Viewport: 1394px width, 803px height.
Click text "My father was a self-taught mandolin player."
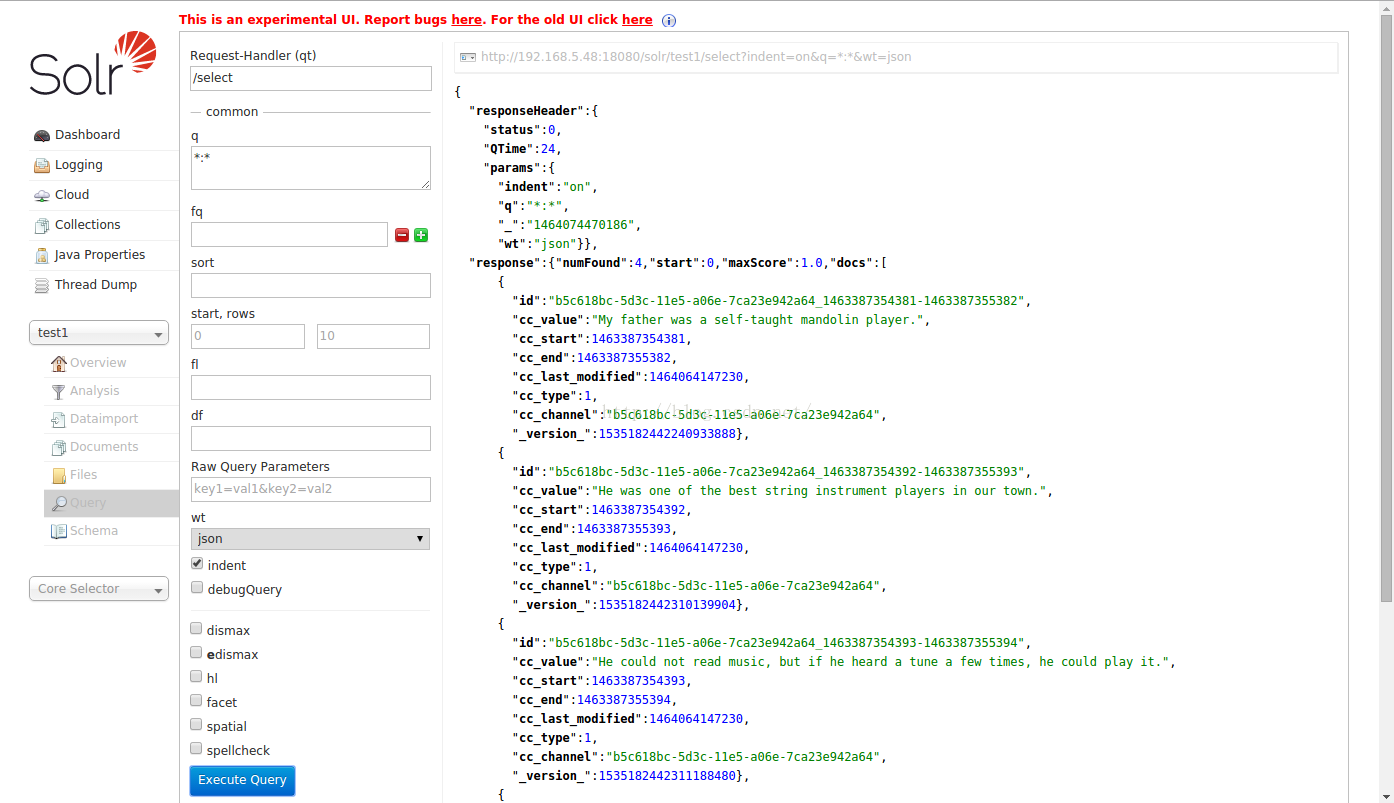[x=757, y=320]
